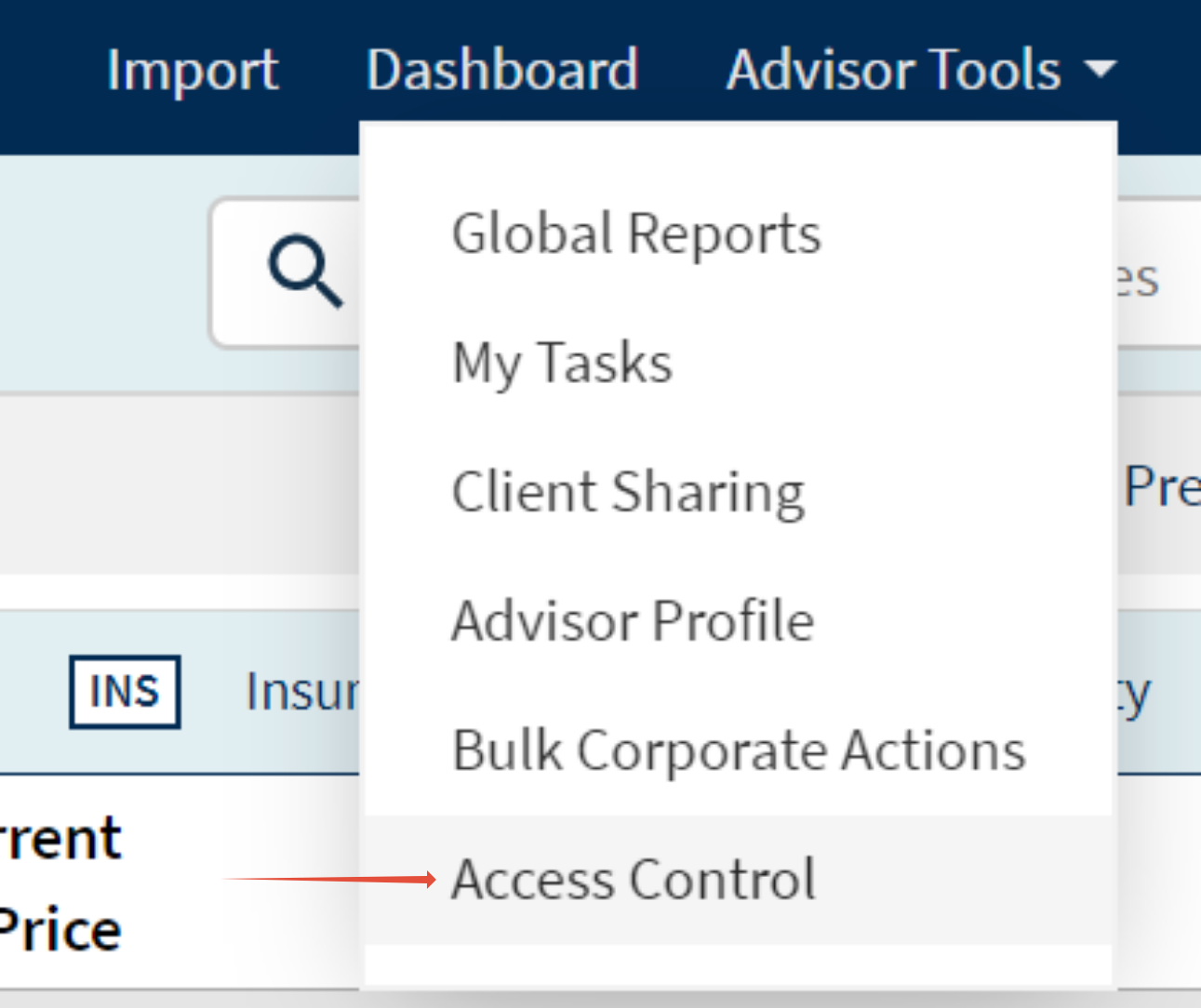This screenshot has height=1008, width=1201.
Task: Click the partially visible Pre link
Action: (1161, 485)
